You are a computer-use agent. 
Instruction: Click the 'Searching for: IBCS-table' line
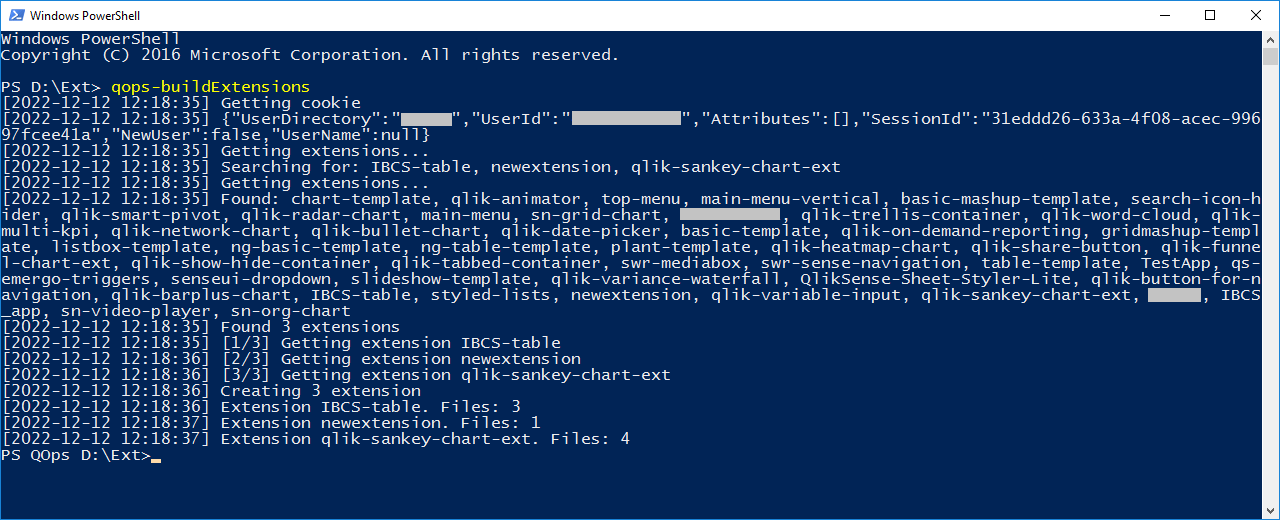pos(421,167)
